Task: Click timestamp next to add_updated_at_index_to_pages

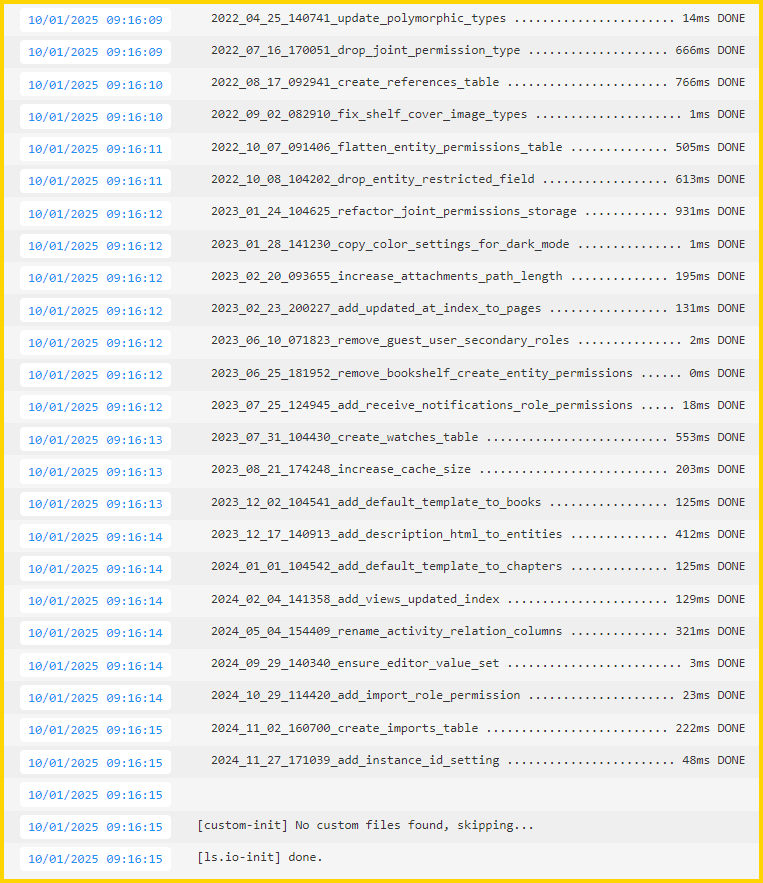Action: pyautogui.click(x=95, y=311)
